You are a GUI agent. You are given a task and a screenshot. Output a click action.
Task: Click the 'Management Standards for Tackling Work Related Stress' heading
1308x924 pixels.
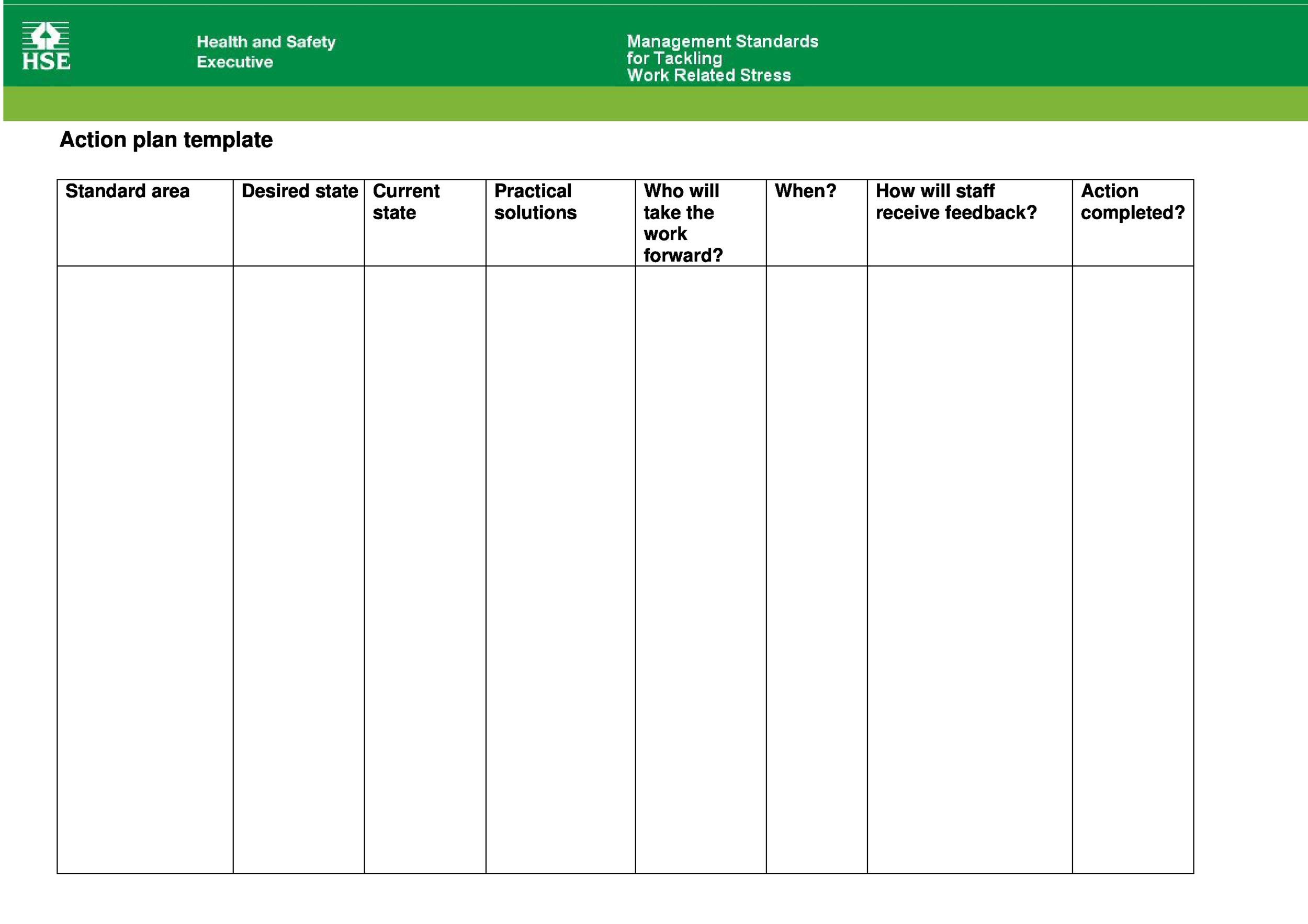point(723,58)
